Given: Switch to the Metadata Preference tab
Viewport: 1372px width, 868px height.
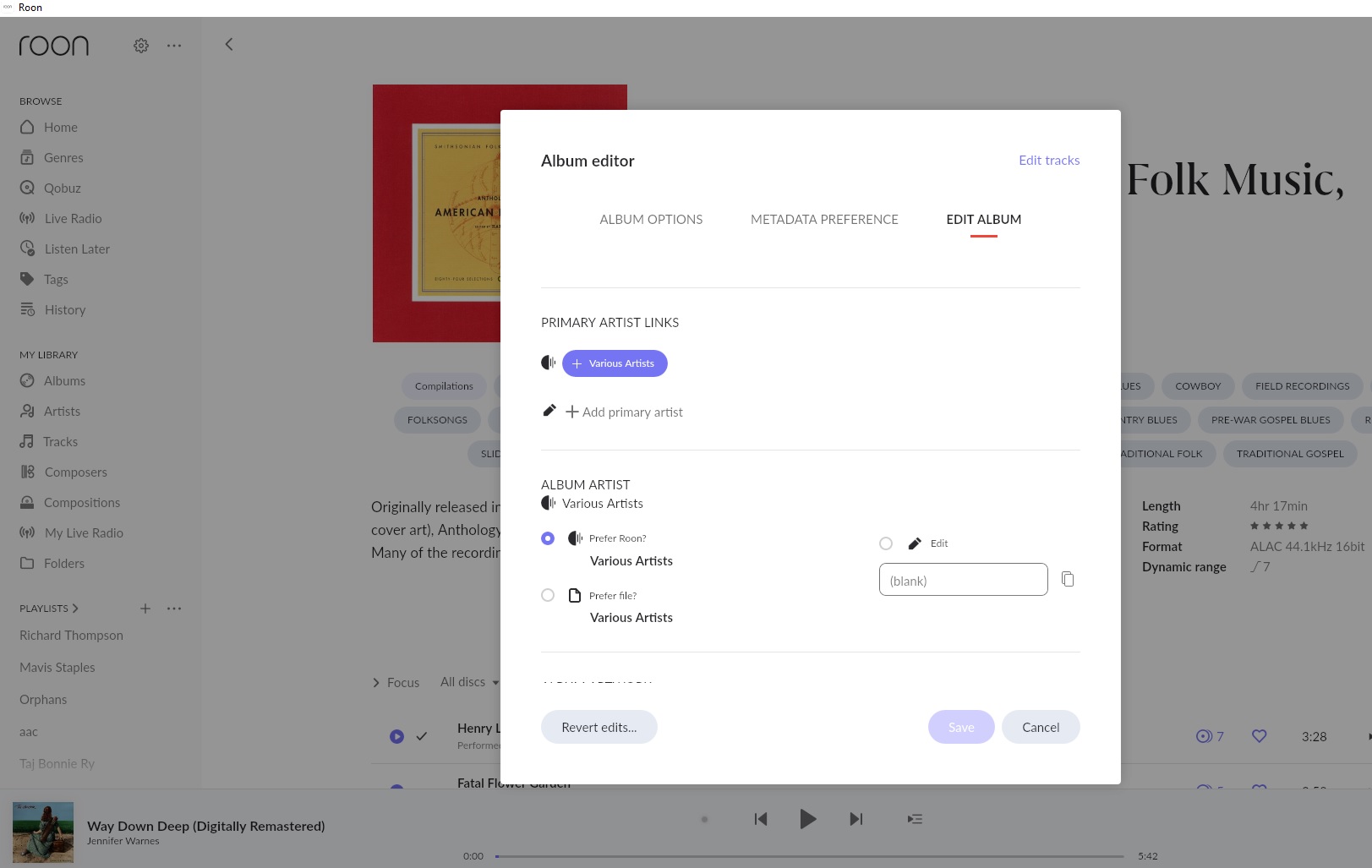Looking at the screenshot, I should [x=824, y=219].
